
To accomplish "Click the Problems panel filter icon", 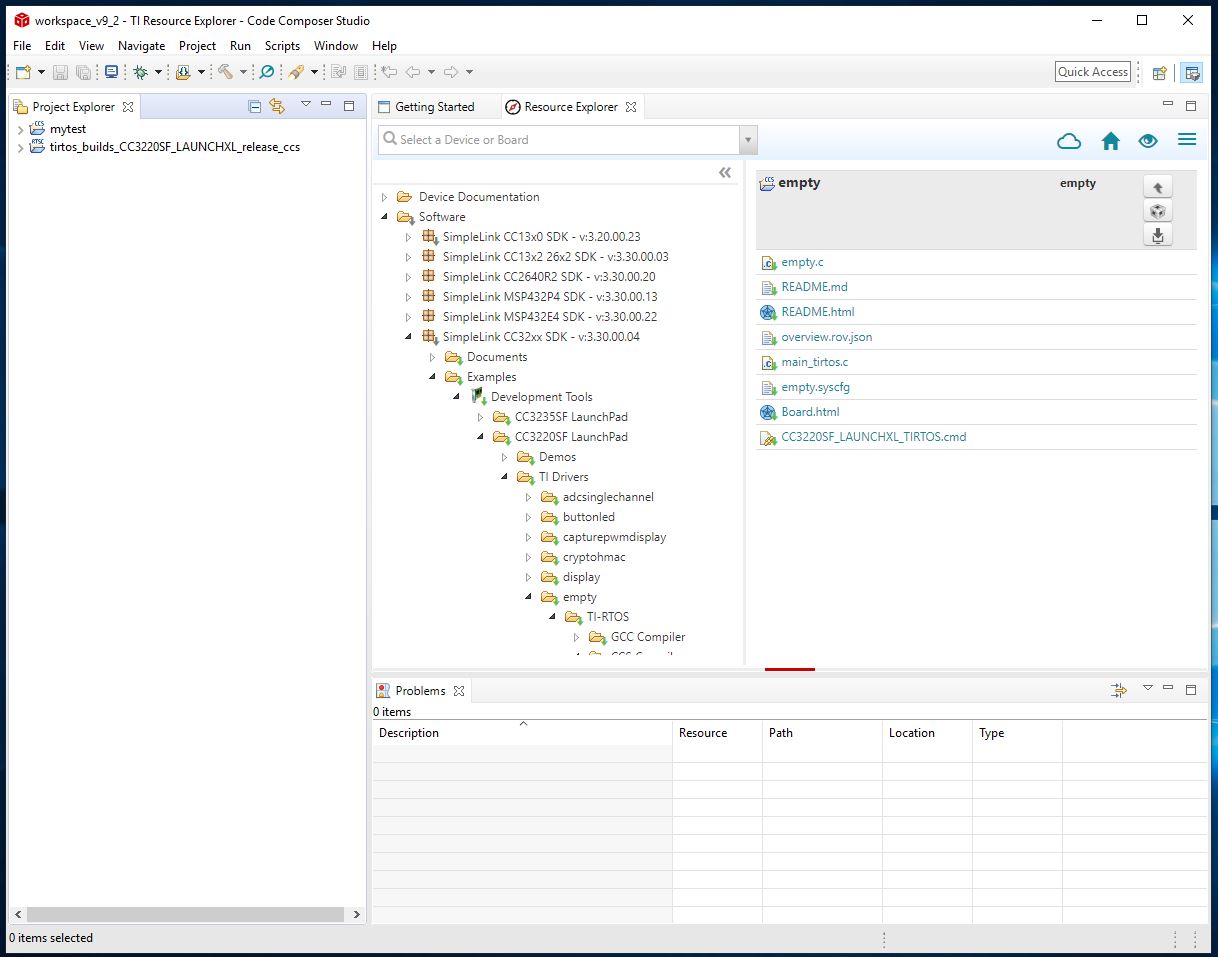I will 1119,690.
